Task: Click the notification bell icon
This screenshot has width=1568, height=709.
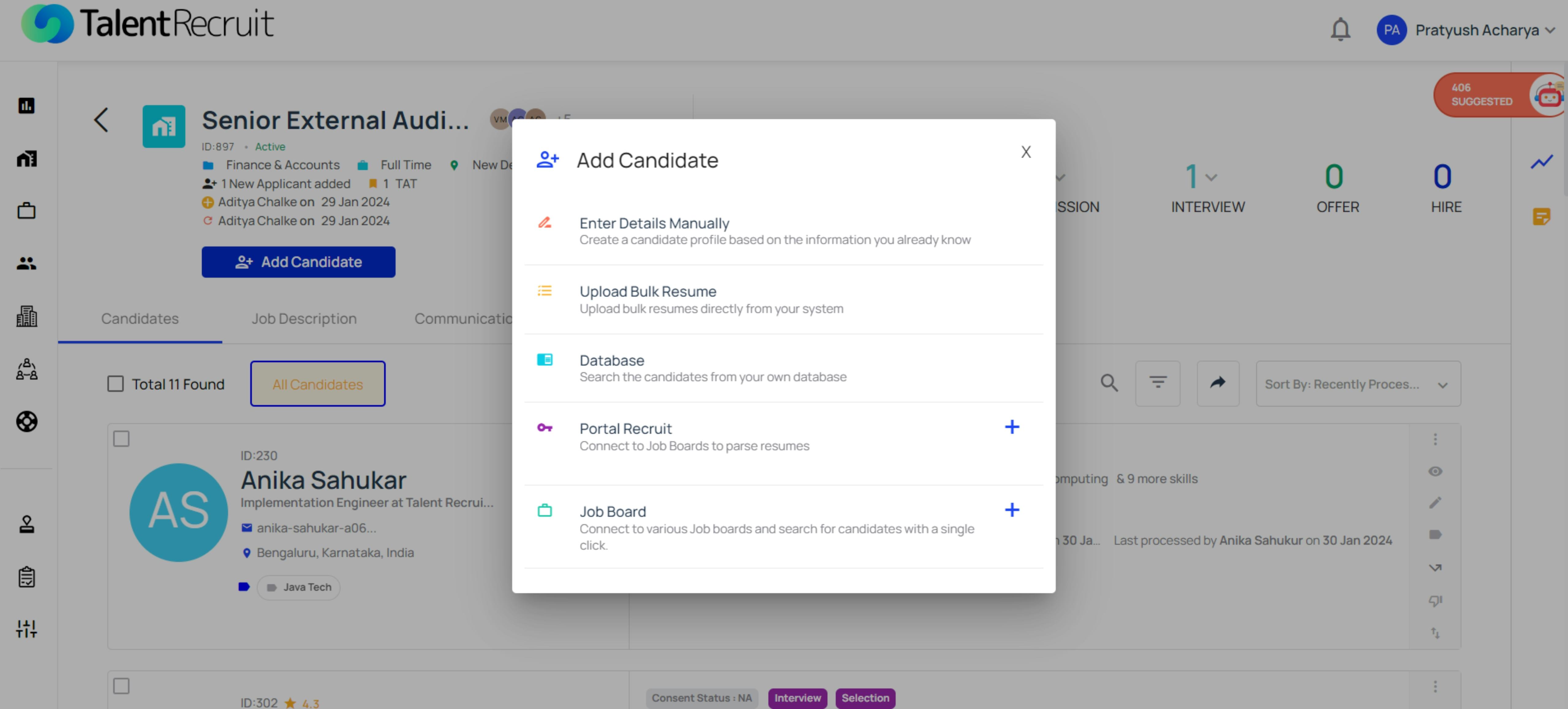Action: pos(1340,29)
